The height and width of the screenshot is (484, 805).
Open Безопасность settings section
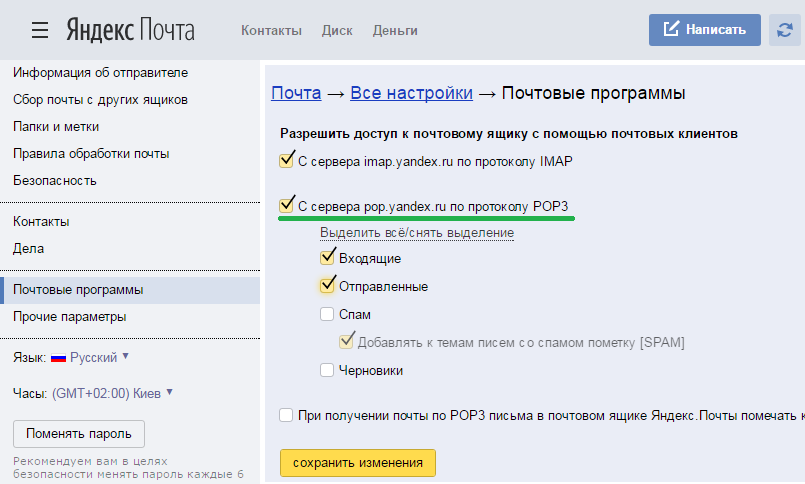54,180
